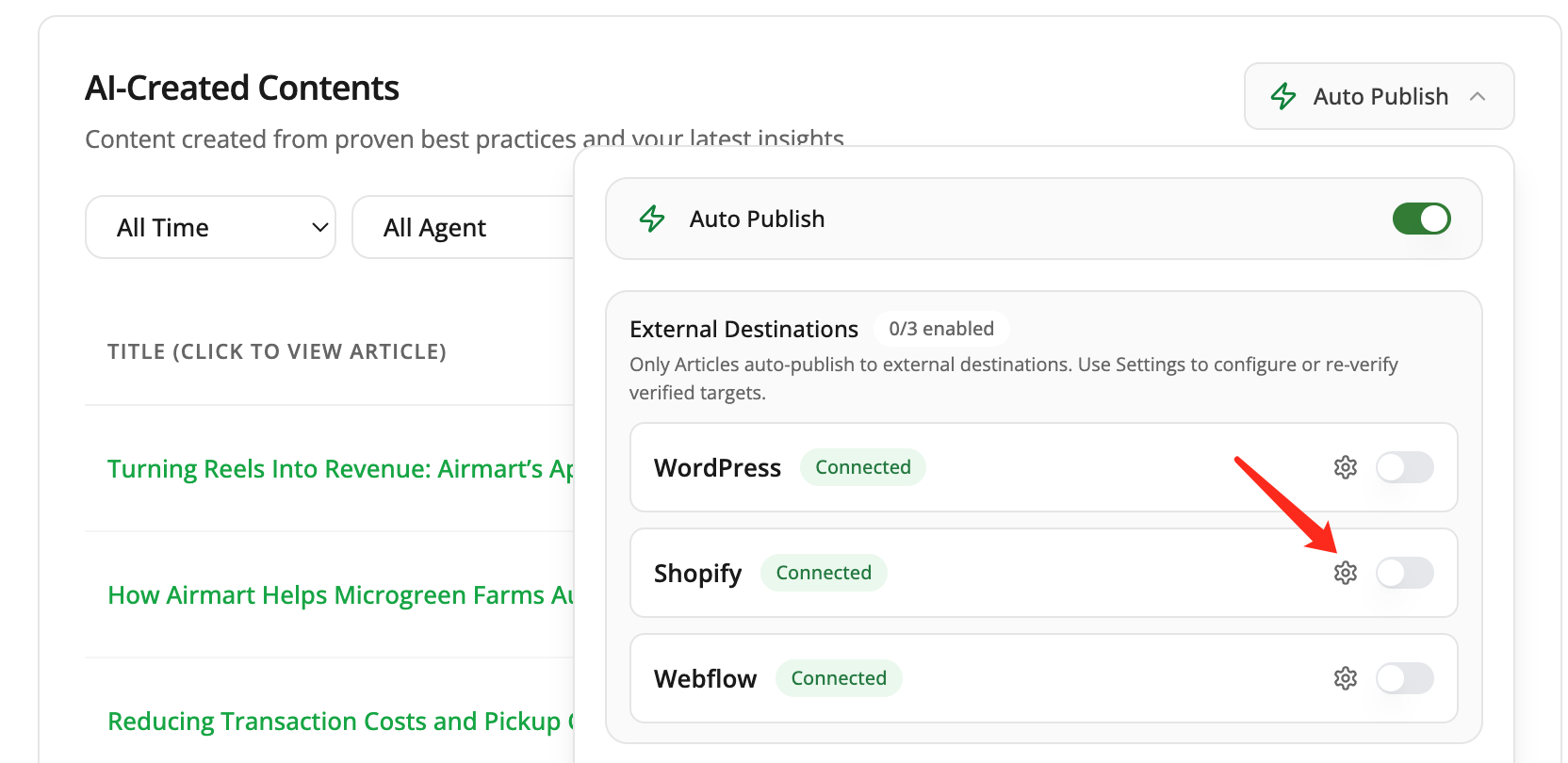Enable Webflow auto-publish toggle
Viewport: 1568px width, 763px height.
(x=1404, y=678)
